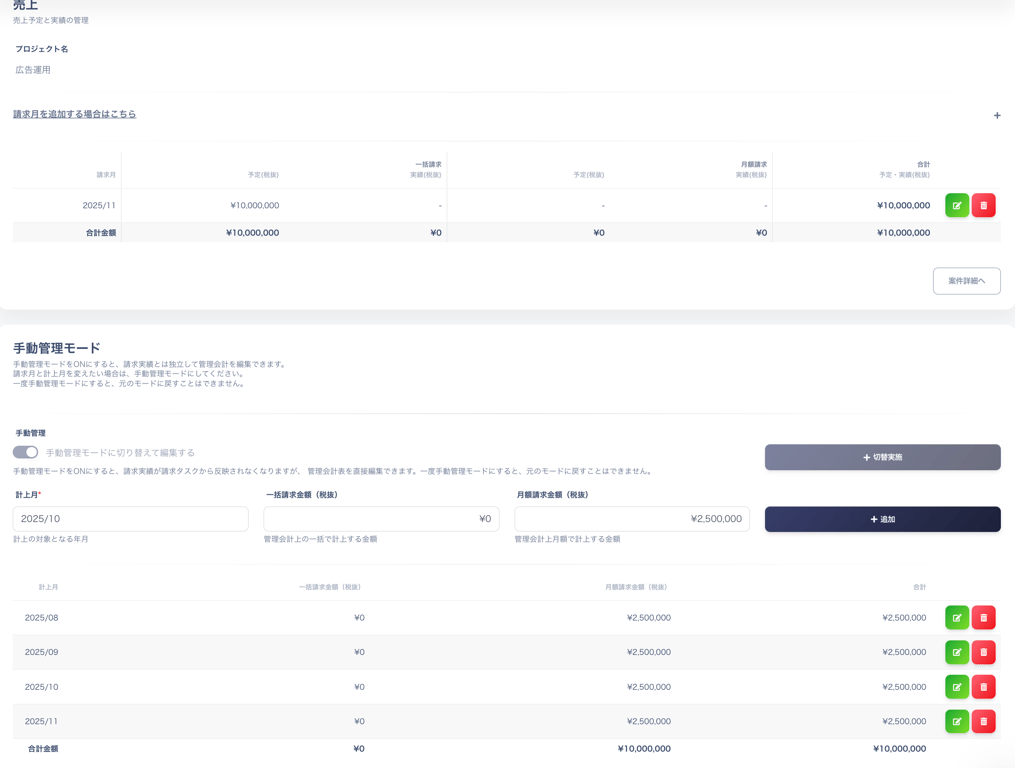This screenshot has height=768, width=1015.
Task: Expand the add billing month section with plus
Action: coord(997,115)
